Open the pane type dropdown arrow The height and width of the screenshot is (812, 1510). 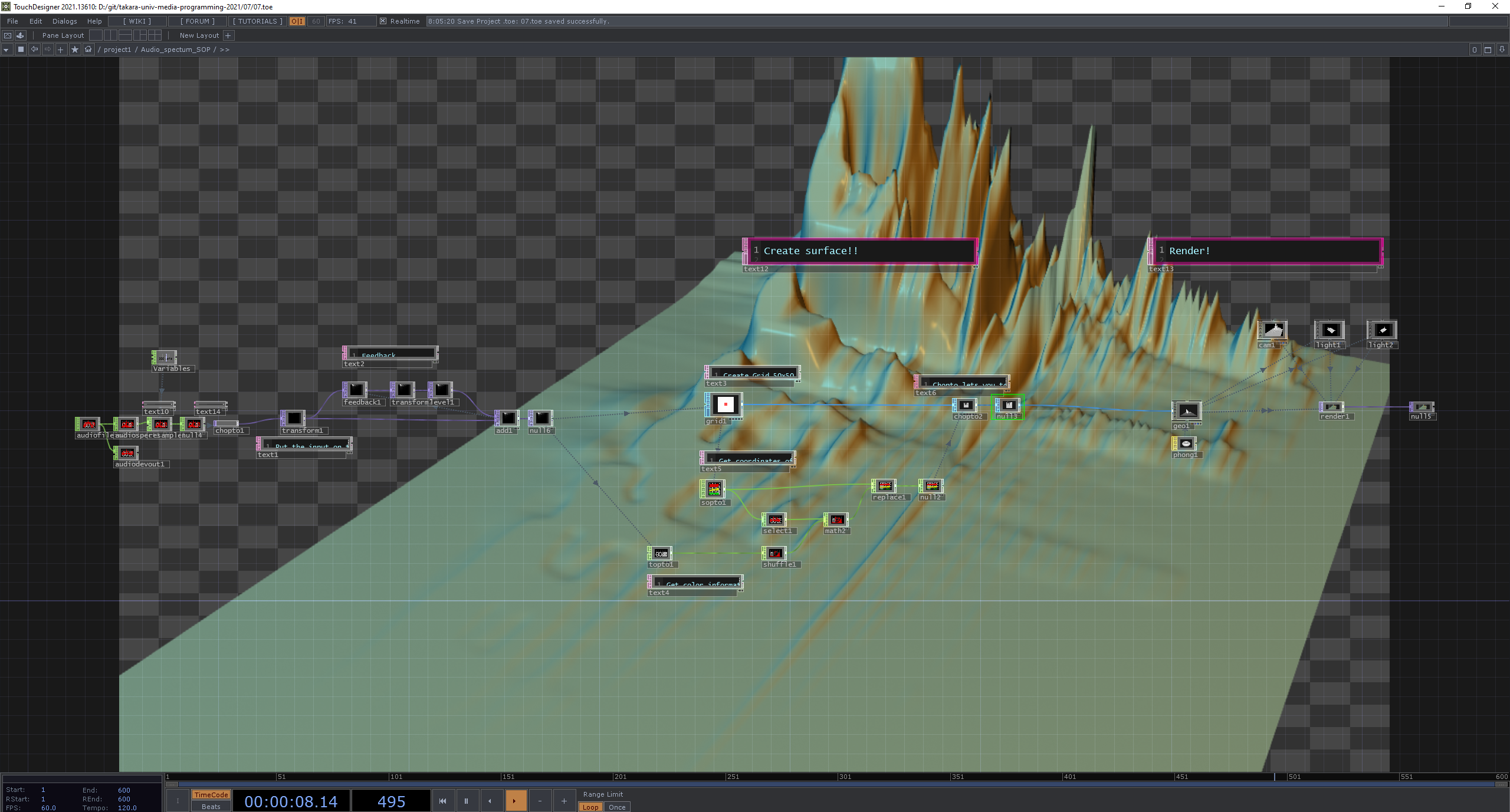point(6,50)
